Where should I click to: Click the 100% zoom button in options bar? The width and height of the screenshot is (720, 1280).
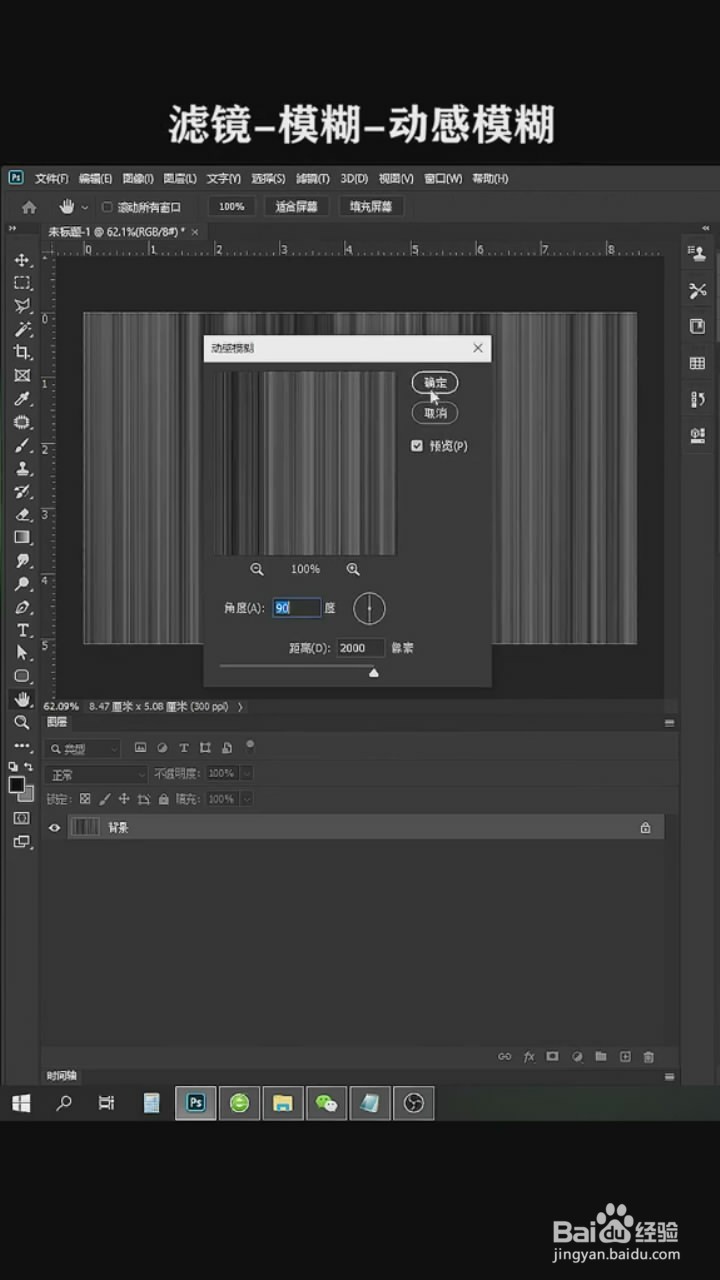coord(231,207)
